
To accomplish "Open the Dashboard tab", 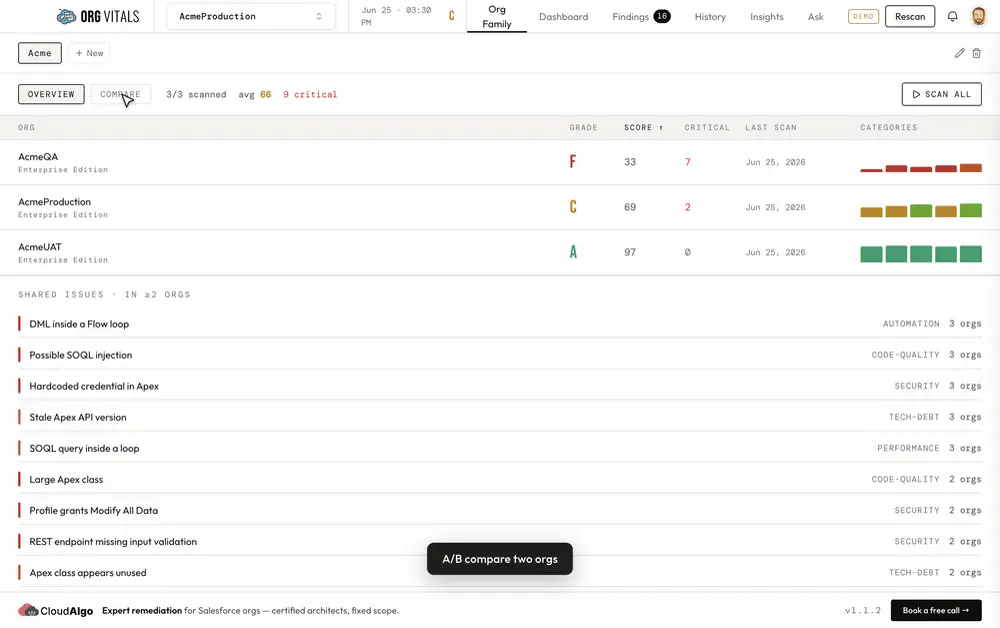I will [564, 17].
